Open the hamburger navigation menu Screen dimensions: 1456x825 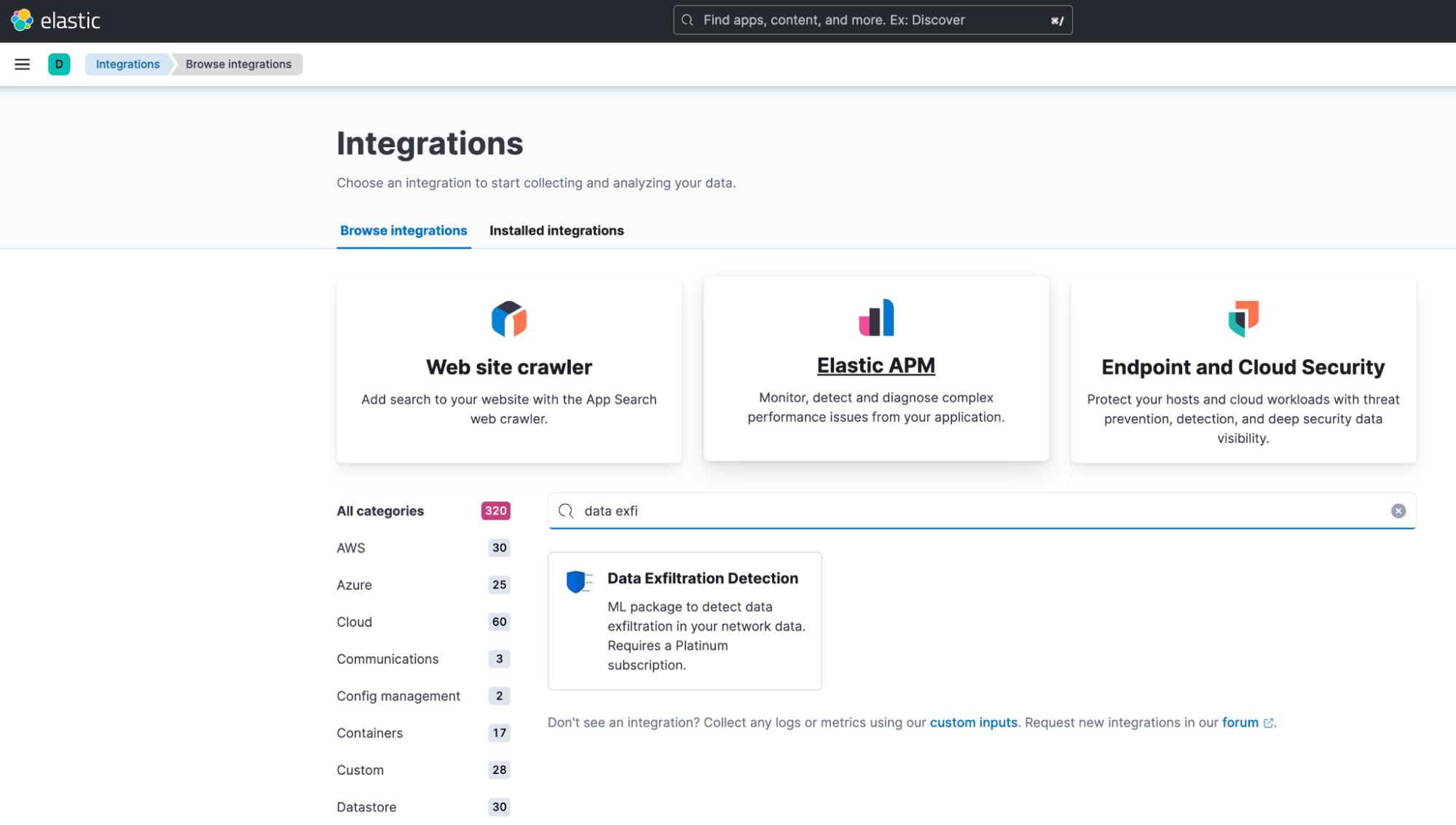(x=23, y=64)
